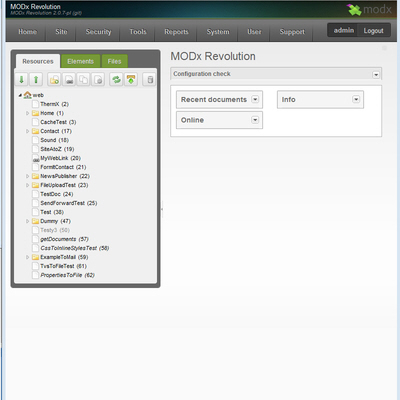Click the ThermX document icon

tap(36, 104)
